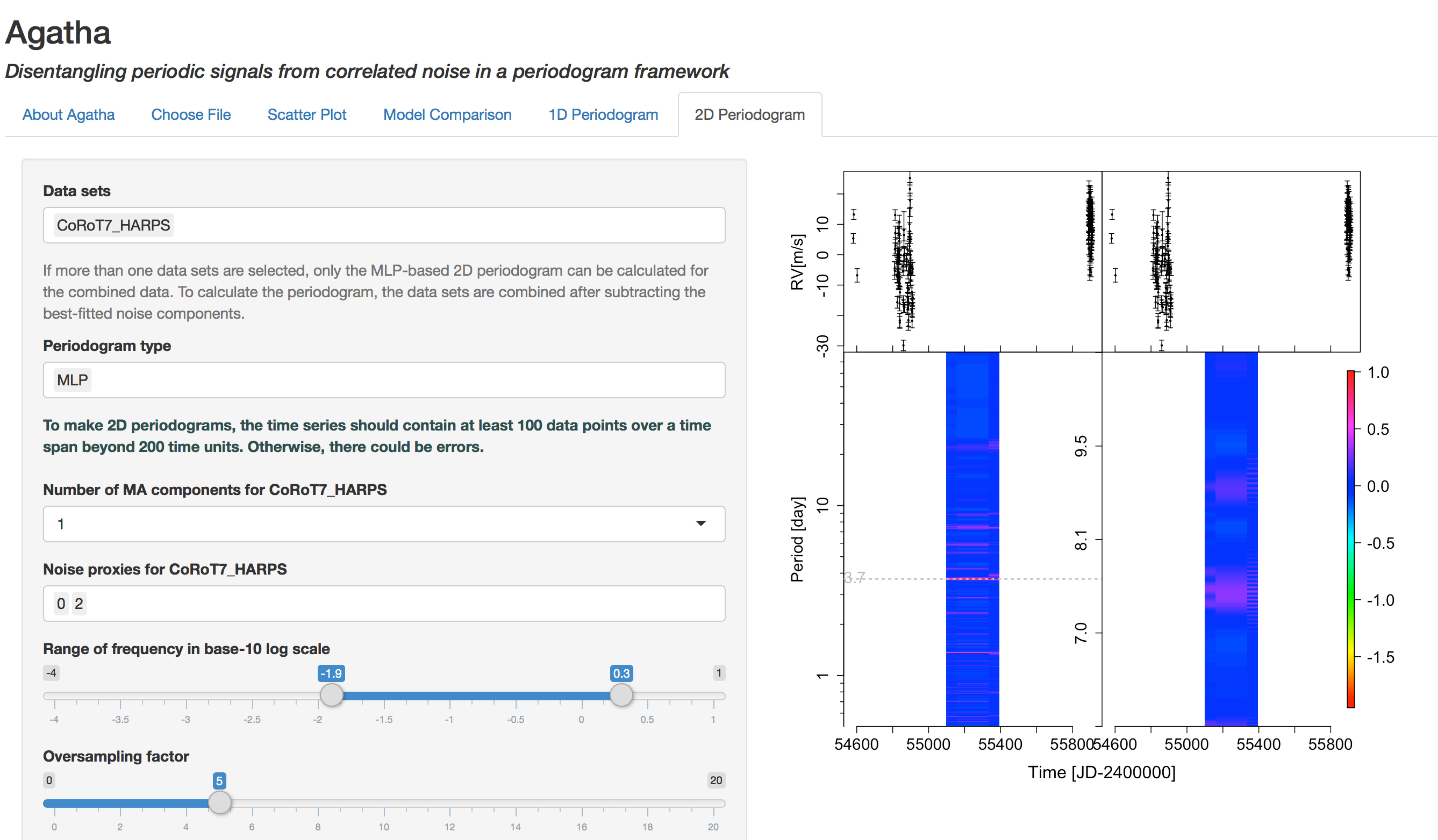Open the Periodogram type selector box

384,380
